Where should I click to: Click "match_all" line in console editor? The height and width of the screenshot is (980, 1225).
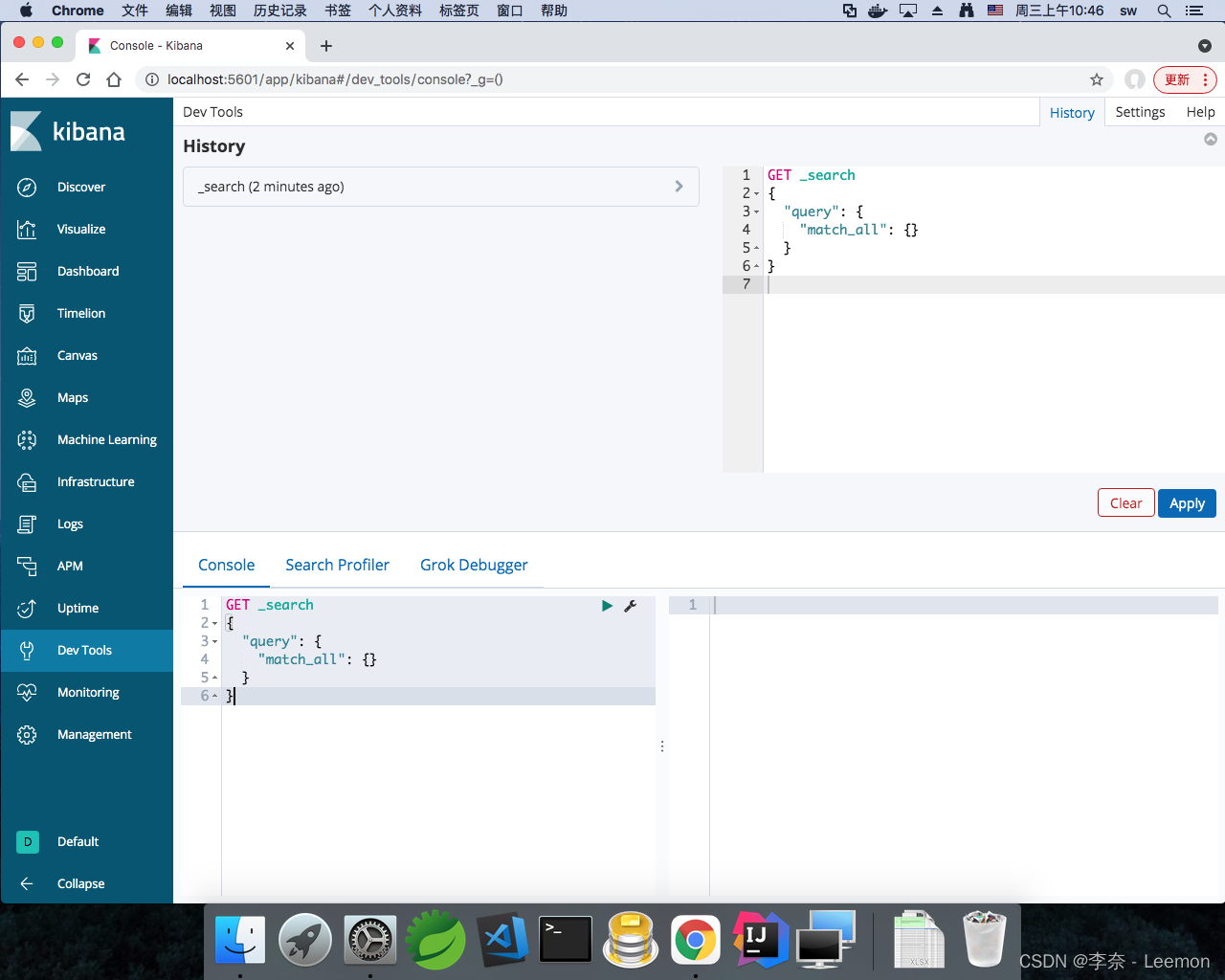point(317,659)
